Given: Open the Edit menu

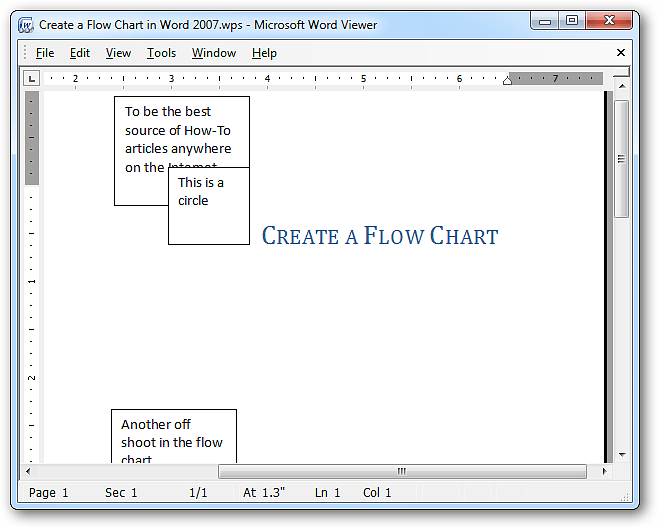Looking at the screenshot, I should coord(80,53).
